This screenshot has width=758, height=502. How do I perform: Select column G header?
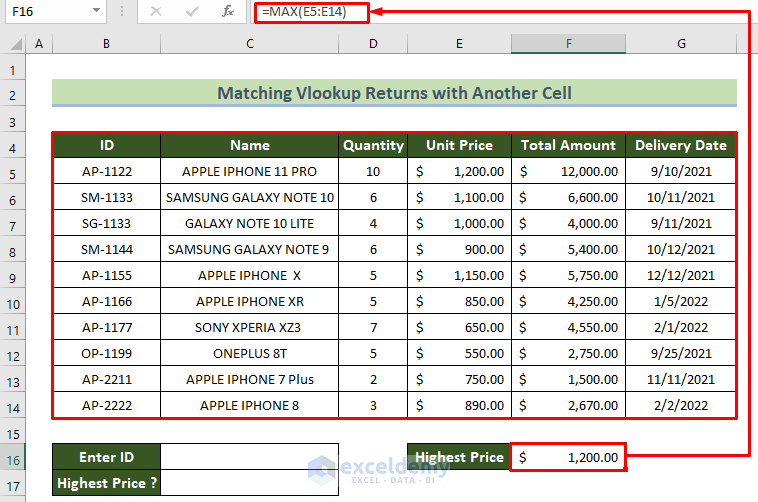click(x=681, y=44)
